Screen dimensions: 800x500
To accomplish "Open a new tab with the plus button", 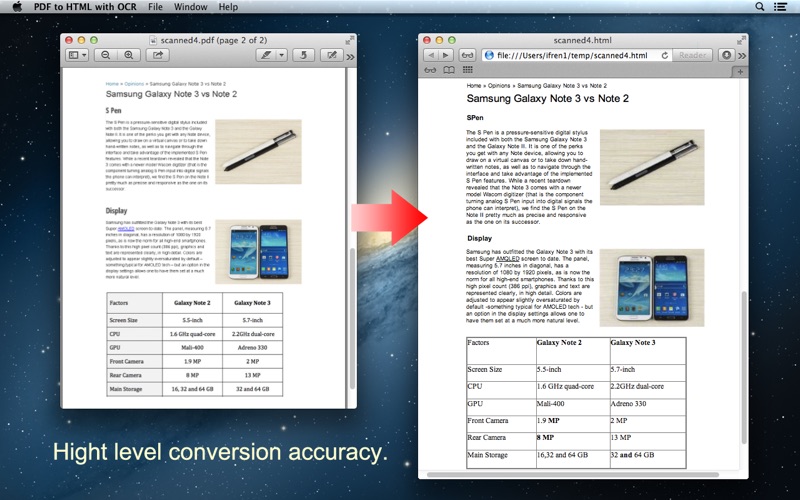I will [740, 72].
